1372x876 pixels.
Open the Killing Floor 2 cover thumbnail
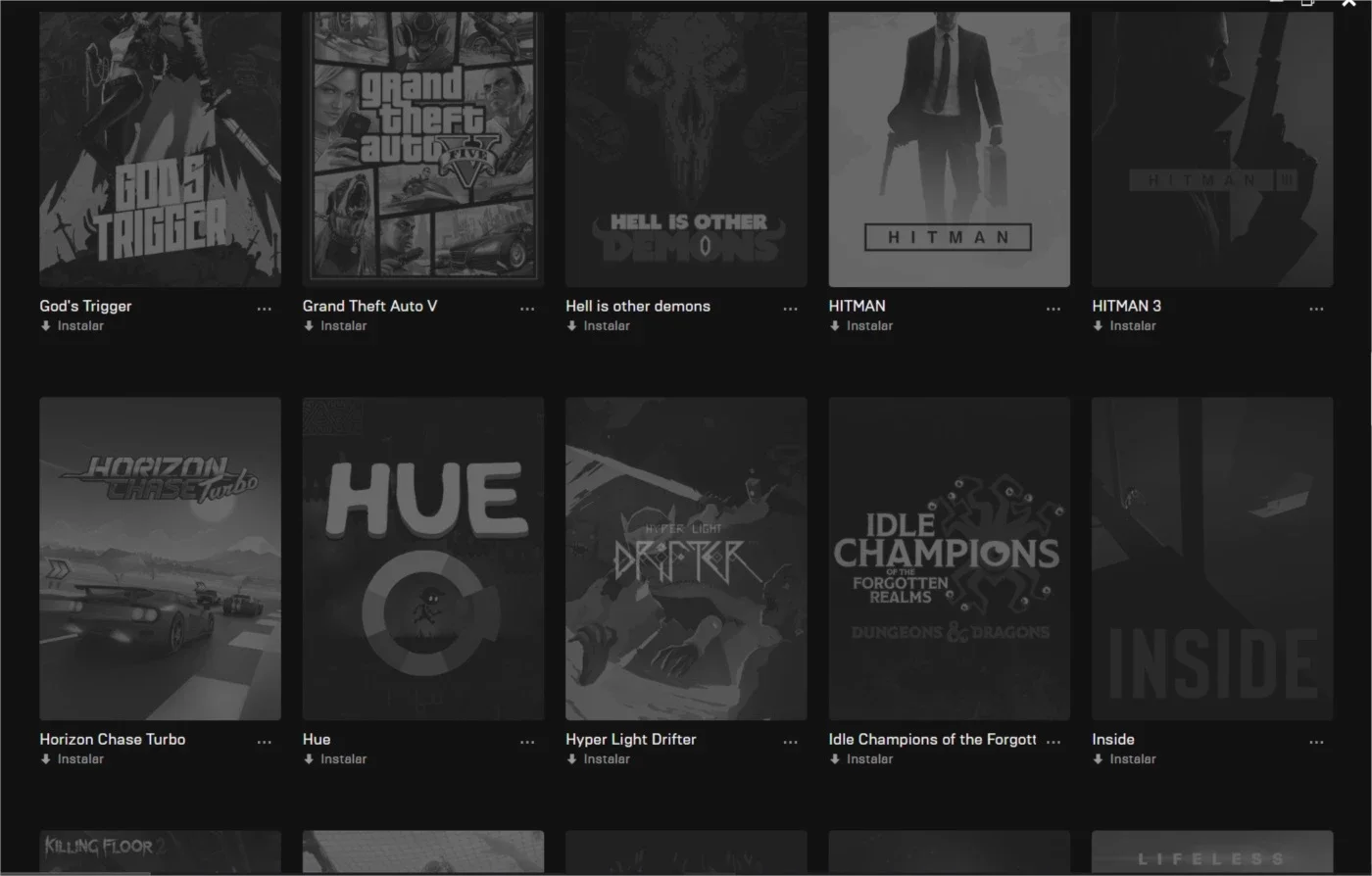click(x=160, y=852)
